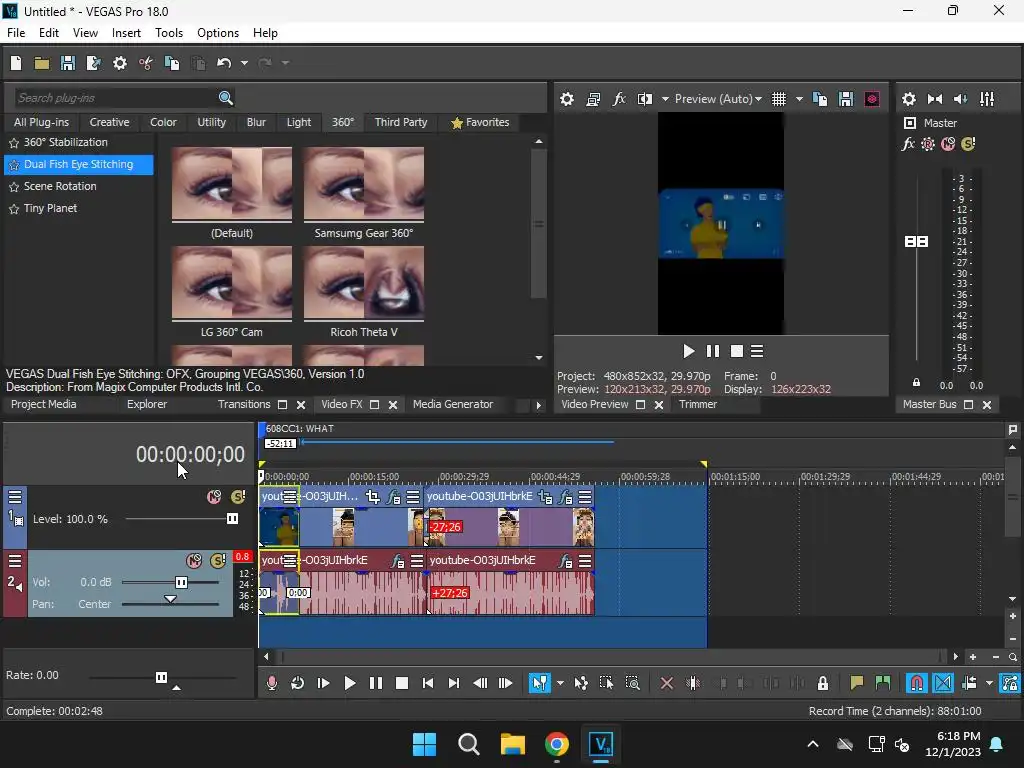Toggle split screen view in preview

pos(645,99)
